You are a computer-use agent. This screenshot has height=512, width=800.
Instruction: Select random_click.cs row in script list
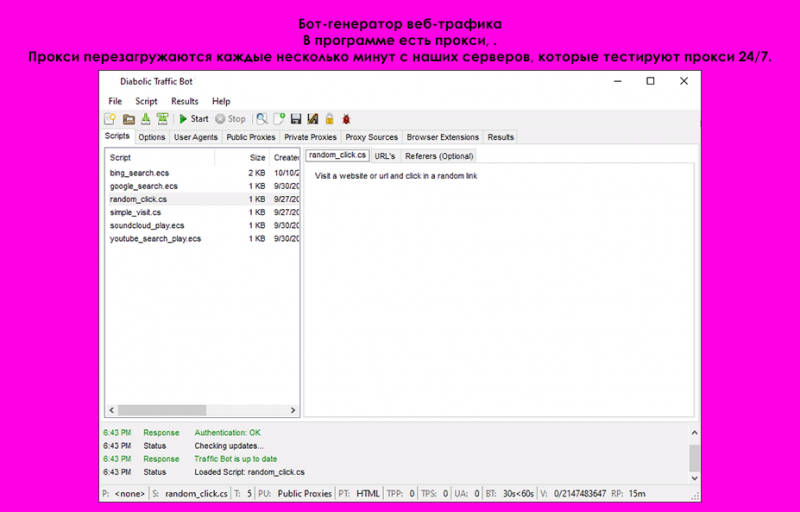202,199
